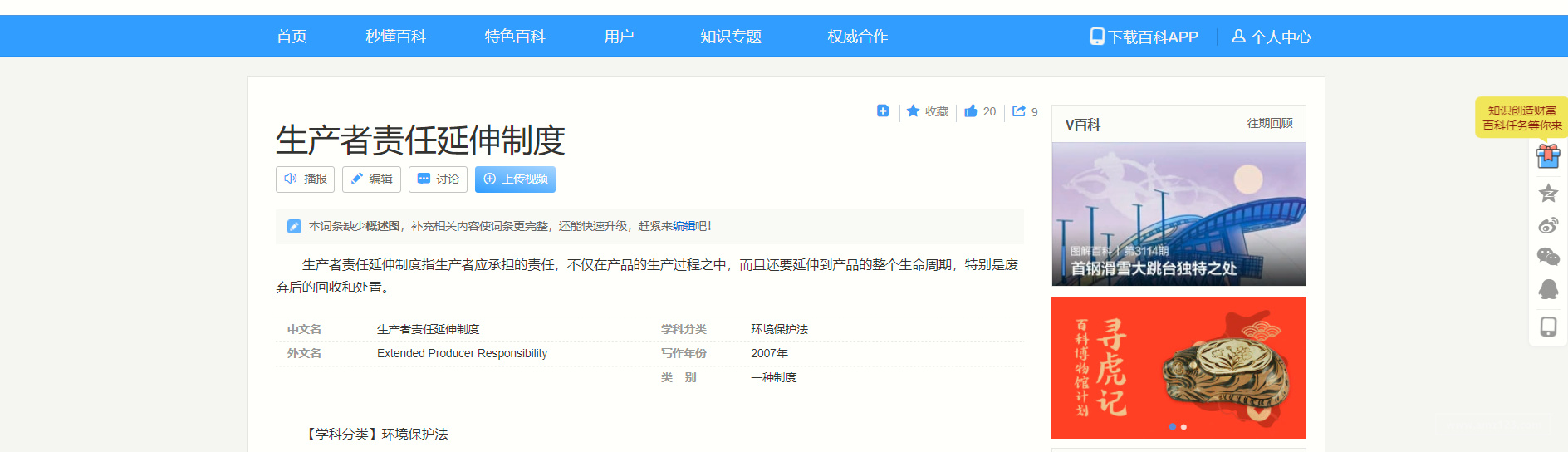The width and height of the screenshot is (1568, 452).
Task: Click the pencil icon in the notice bar
Action: click(x=294, y=226)
